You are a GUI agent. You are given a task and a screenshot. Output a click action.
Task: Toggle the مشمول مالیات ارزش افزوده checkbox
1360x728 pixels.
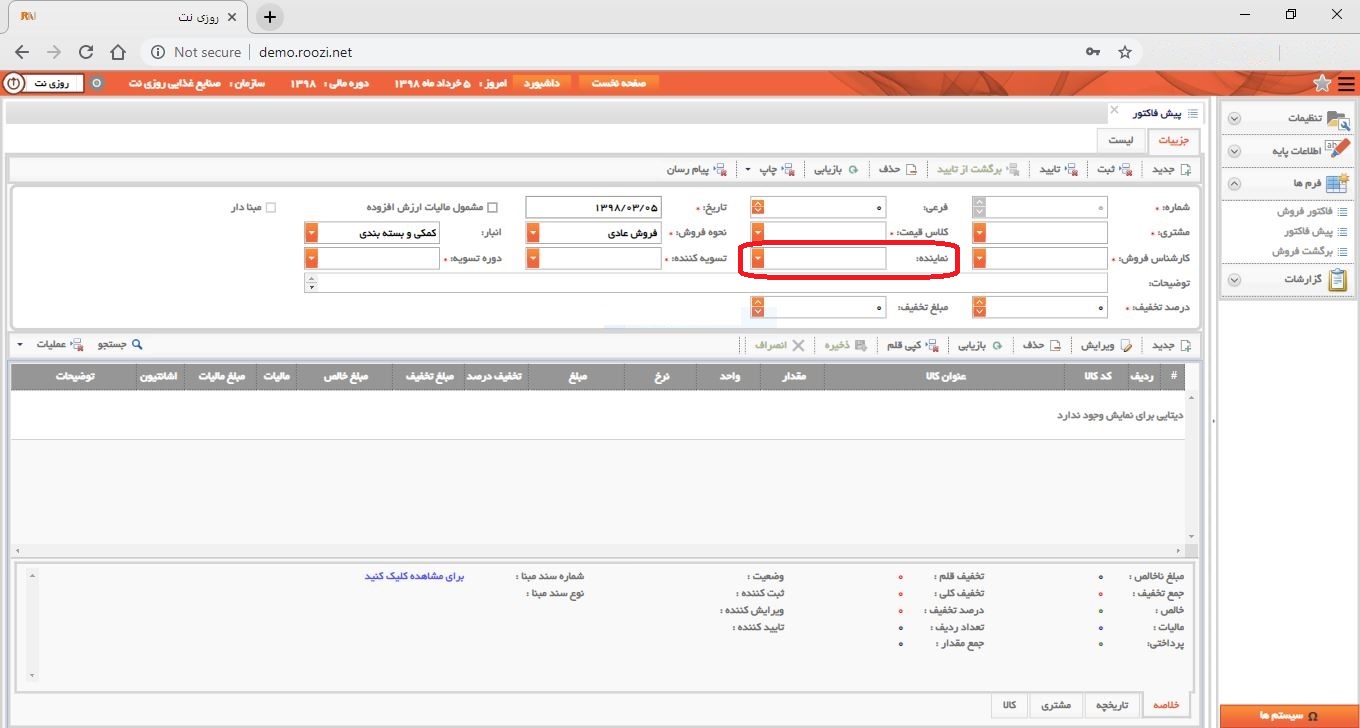coord(491,208)
